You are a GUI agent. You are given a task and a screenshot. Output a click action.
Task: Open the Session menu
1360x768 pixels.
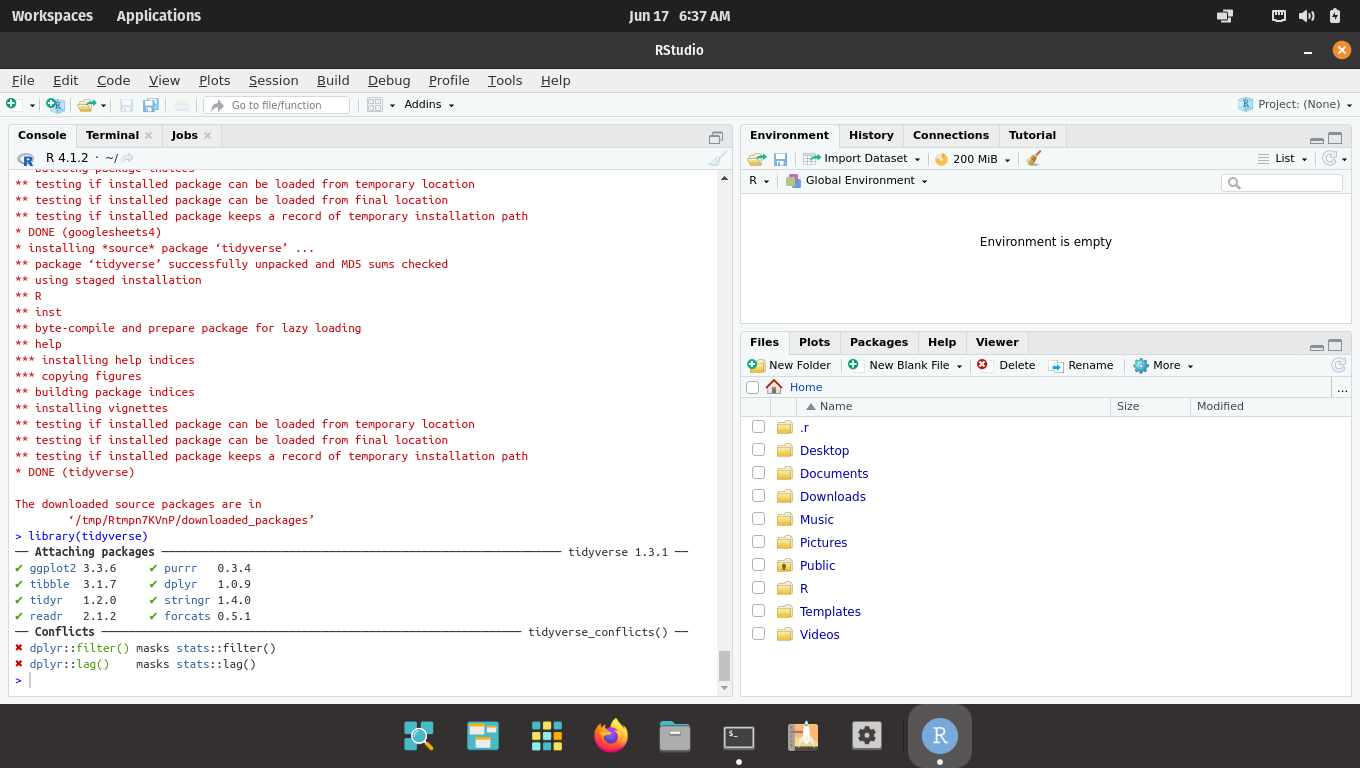[273, 81]
